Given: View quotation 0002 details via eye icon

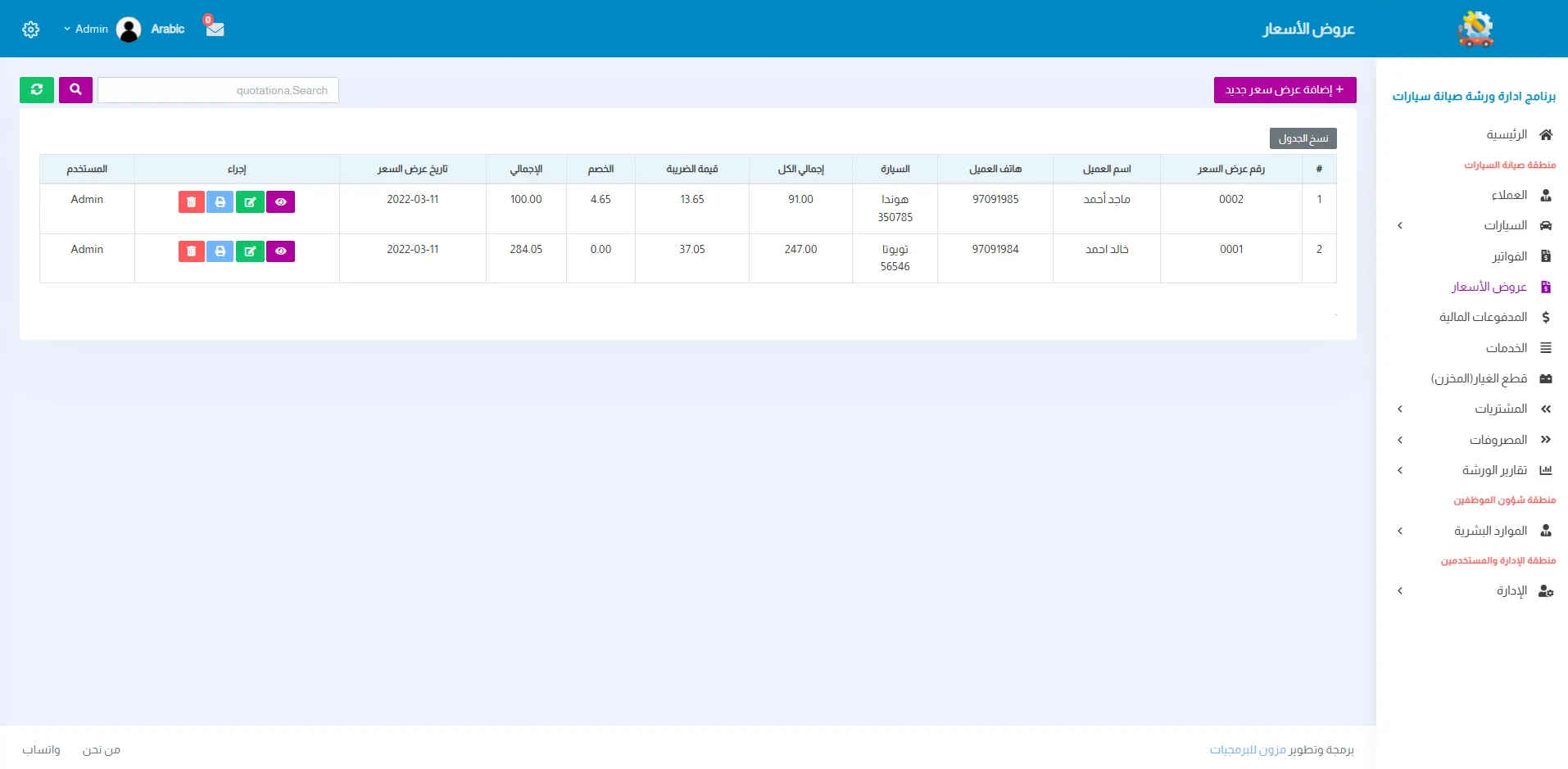Looking at the screenshot, I should 280,201.
